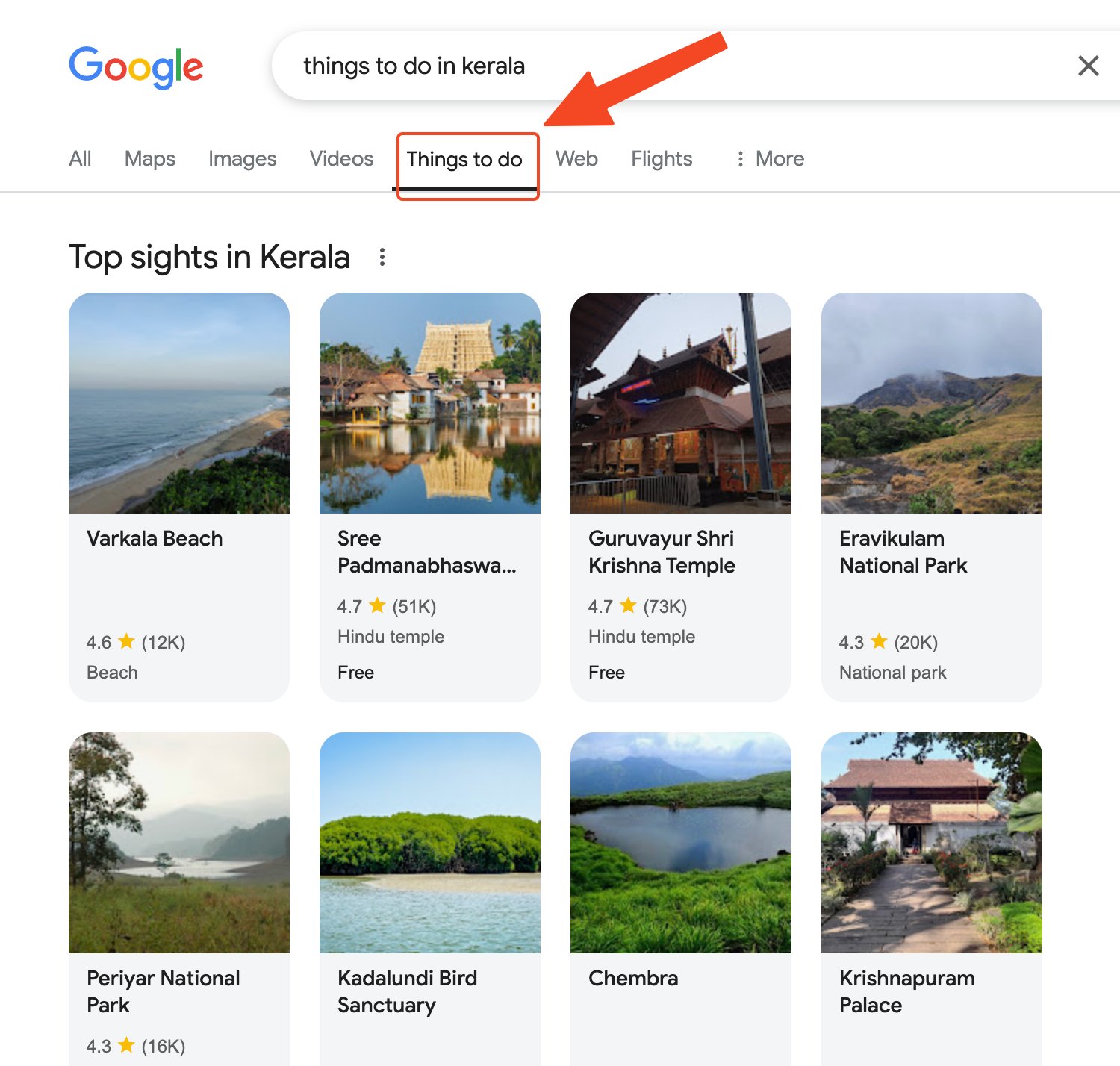Open the Videos search tab
This screenshot has width=1120, height=1066.
point(341,158)
